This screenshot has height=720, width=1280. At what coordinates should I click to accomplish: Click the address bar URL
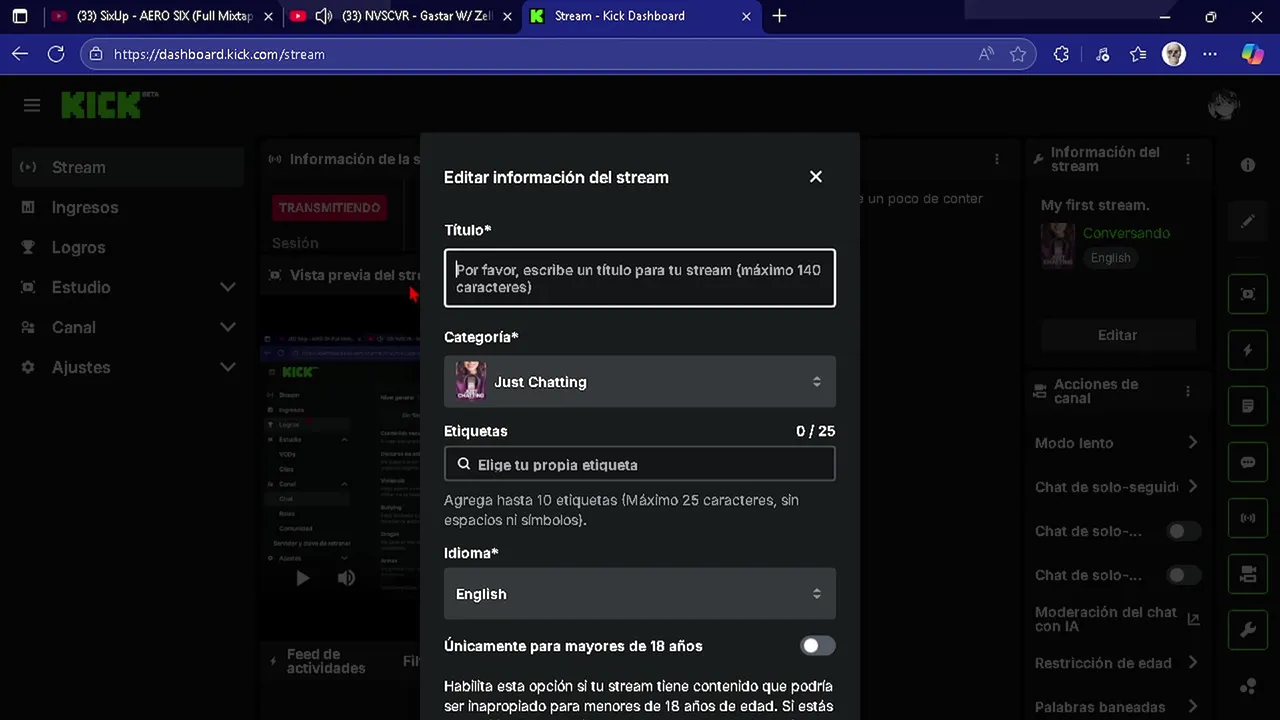tap(219, 54)
